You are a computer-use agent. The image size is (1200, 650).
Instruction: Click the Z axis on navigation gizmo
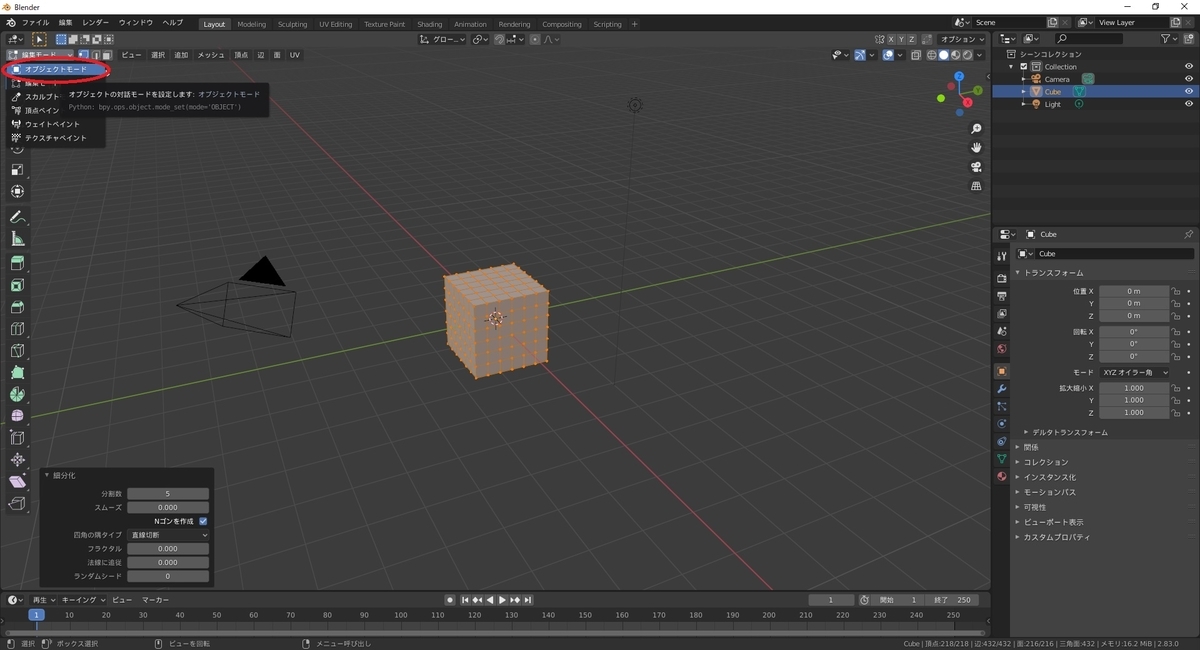[959, 76]
